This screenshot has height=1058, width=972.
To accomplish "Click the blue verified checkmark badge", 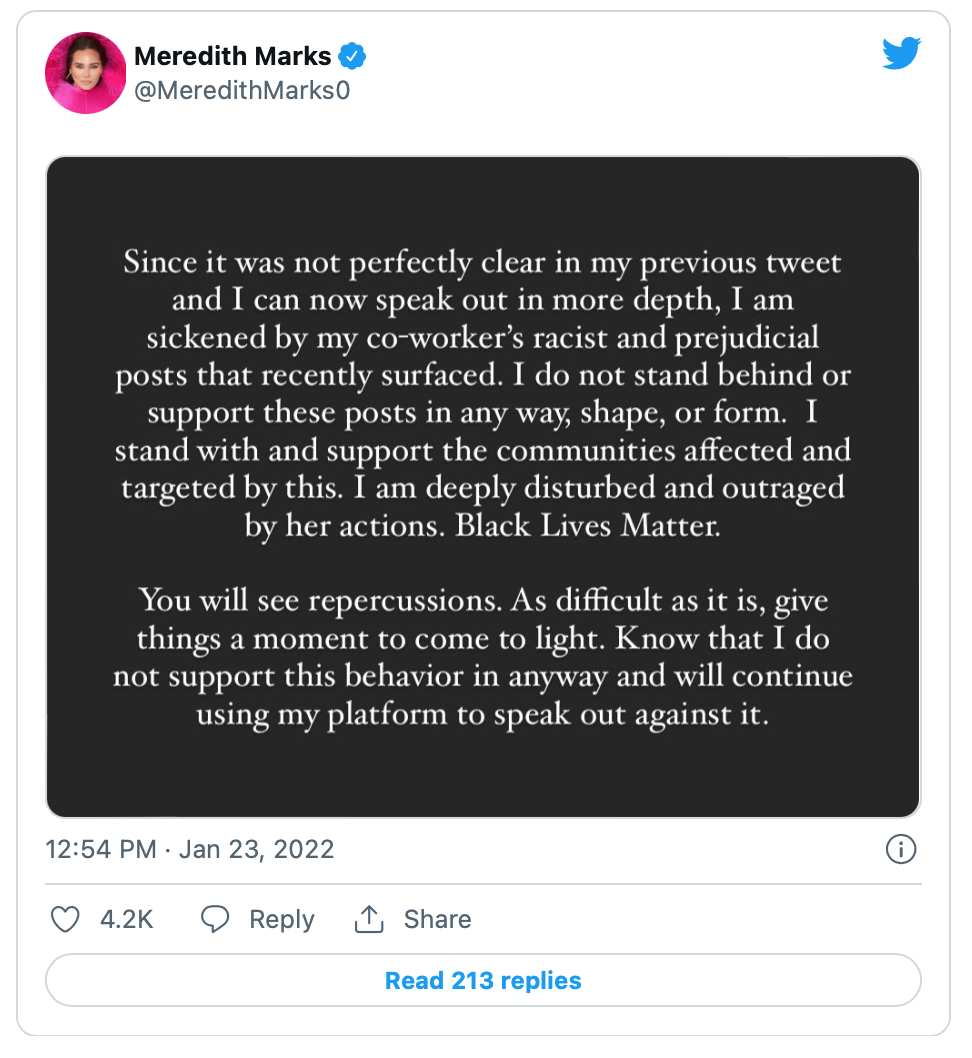I will click(x=352, y=56).
